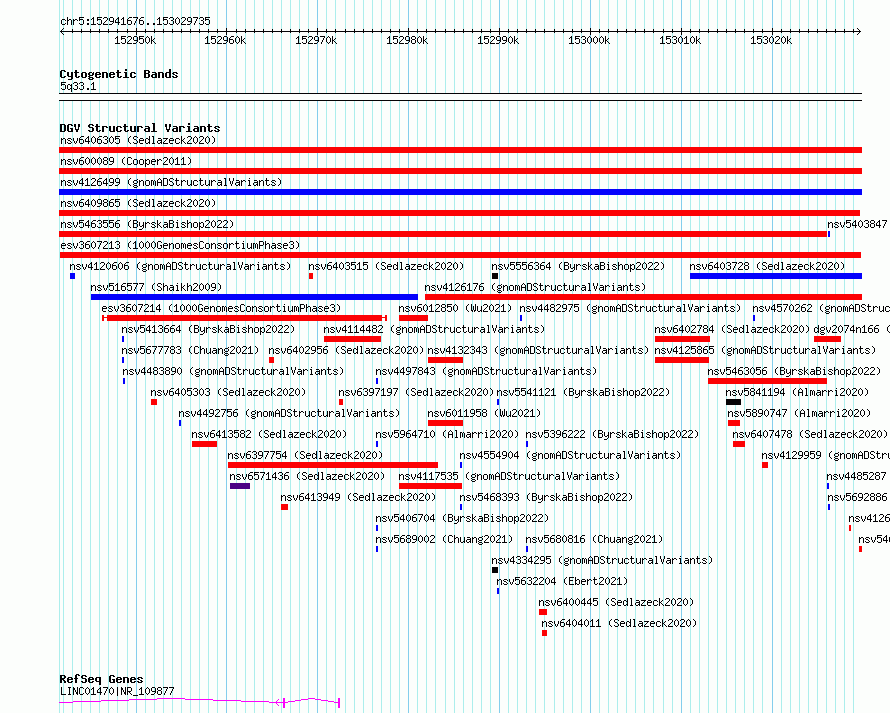Click the black marker under nsv5841194
Viewport: 890px width, 713px height.
tap(733, 402)
